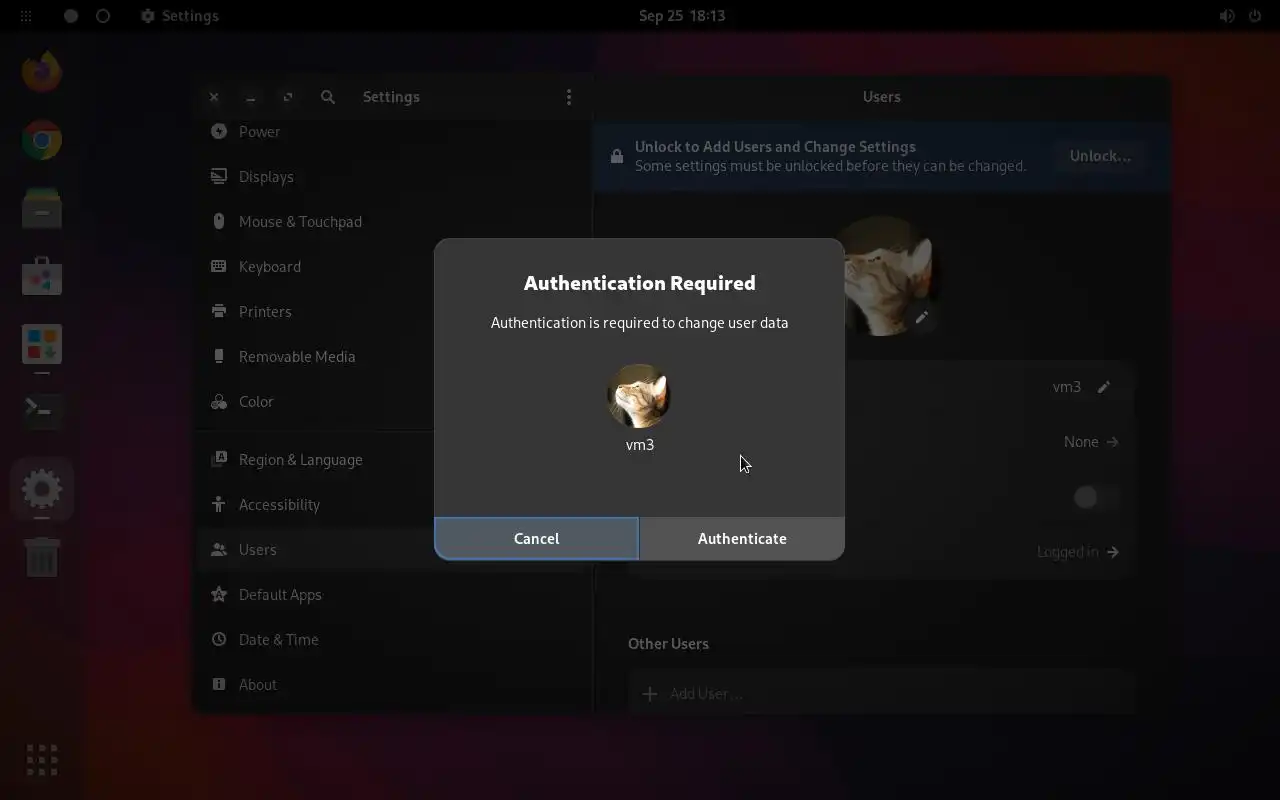Click the Power icon in sidebar
The image size is (1280, 800).
pyautogui.click(x=218, y=132)
